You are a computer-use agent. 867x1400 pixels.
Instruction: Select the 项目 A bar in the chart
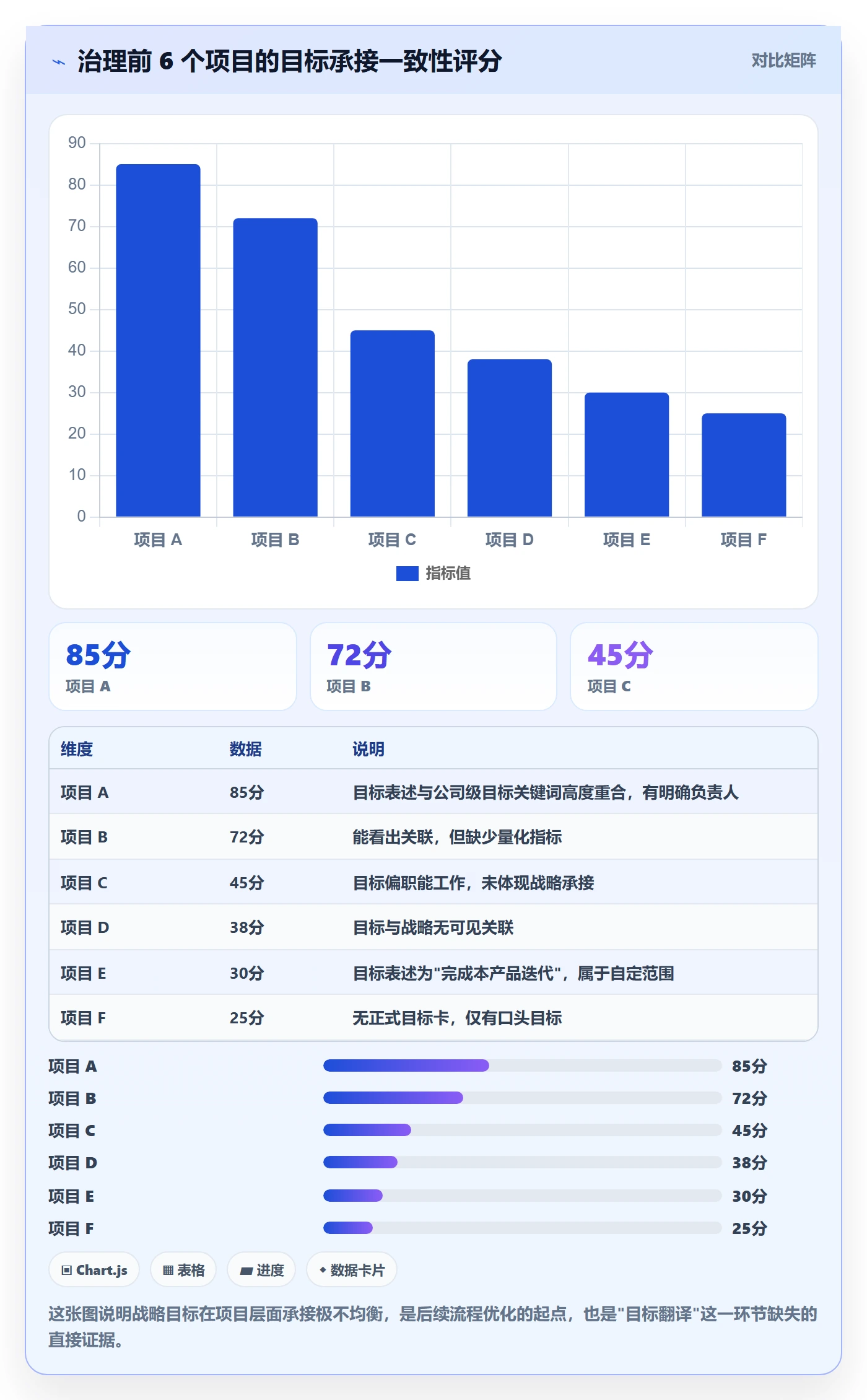(x=159, y=340)
